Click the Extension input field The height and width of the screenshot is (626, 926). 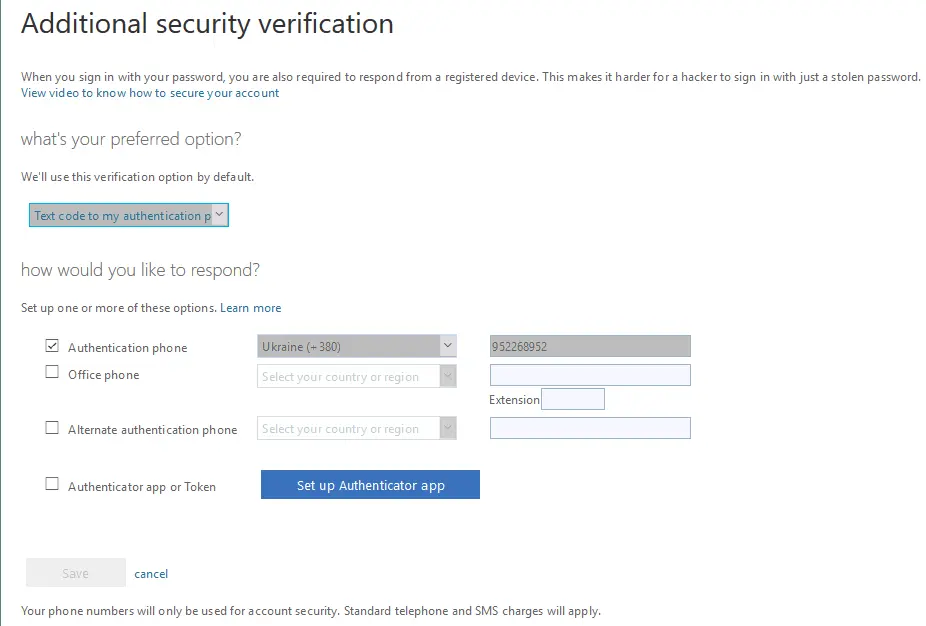tap(573, 399)
